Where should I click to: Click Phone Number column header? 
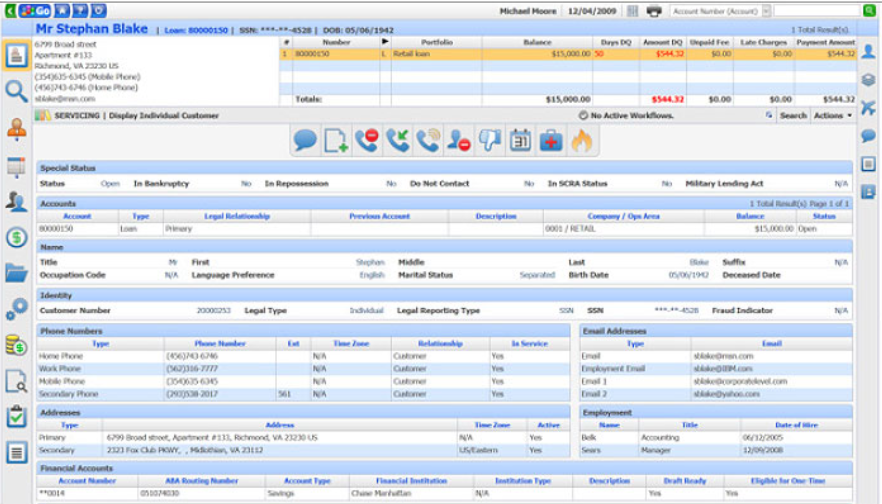coord(220,344)
